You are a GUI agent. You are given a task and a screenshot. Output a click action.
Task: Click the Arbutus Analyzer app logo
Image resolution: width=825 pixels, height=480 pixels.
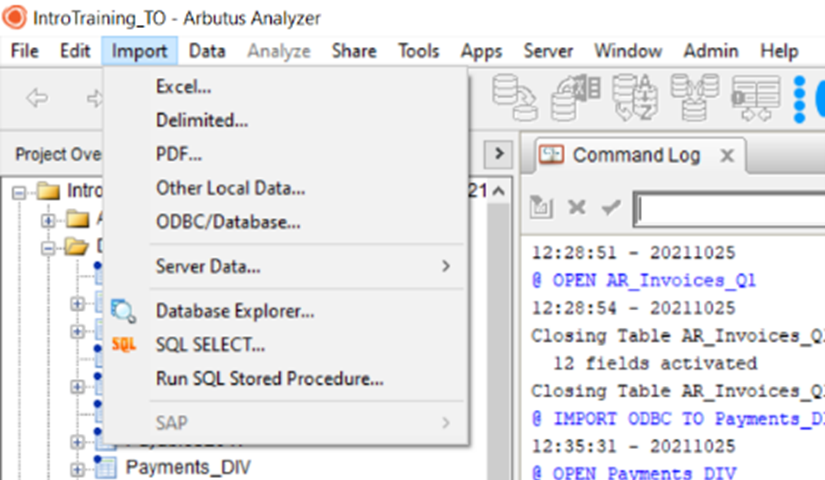pyautogui.click(x=14, y=17)
